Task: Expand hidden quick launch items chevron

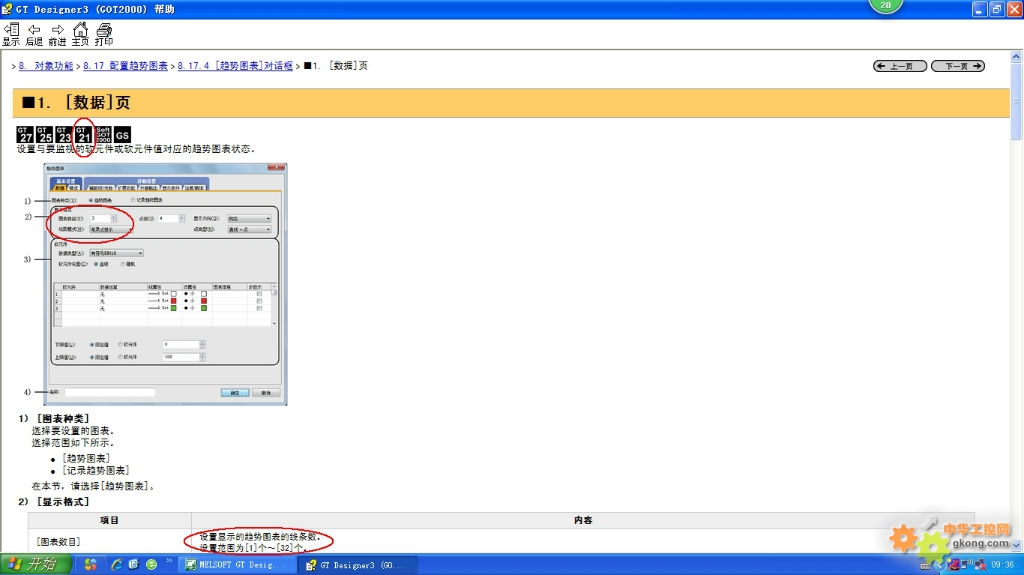Action: click(x=169, y=561)
